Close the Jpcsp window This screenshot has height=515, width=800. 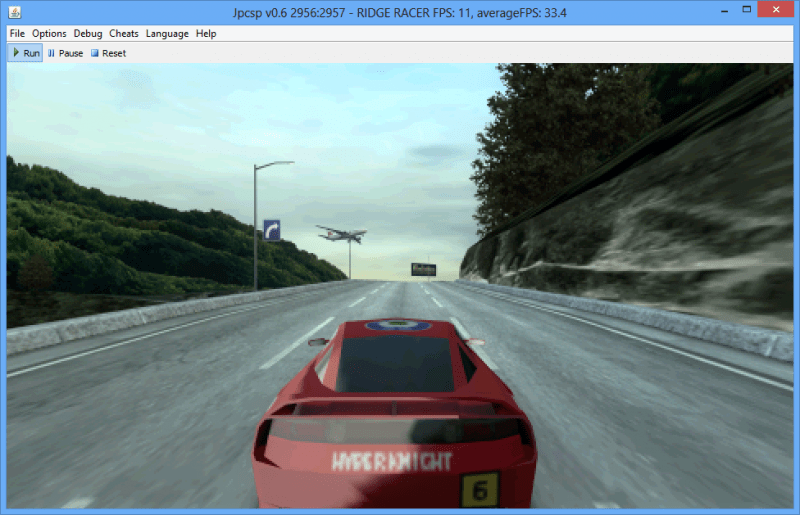776,10
